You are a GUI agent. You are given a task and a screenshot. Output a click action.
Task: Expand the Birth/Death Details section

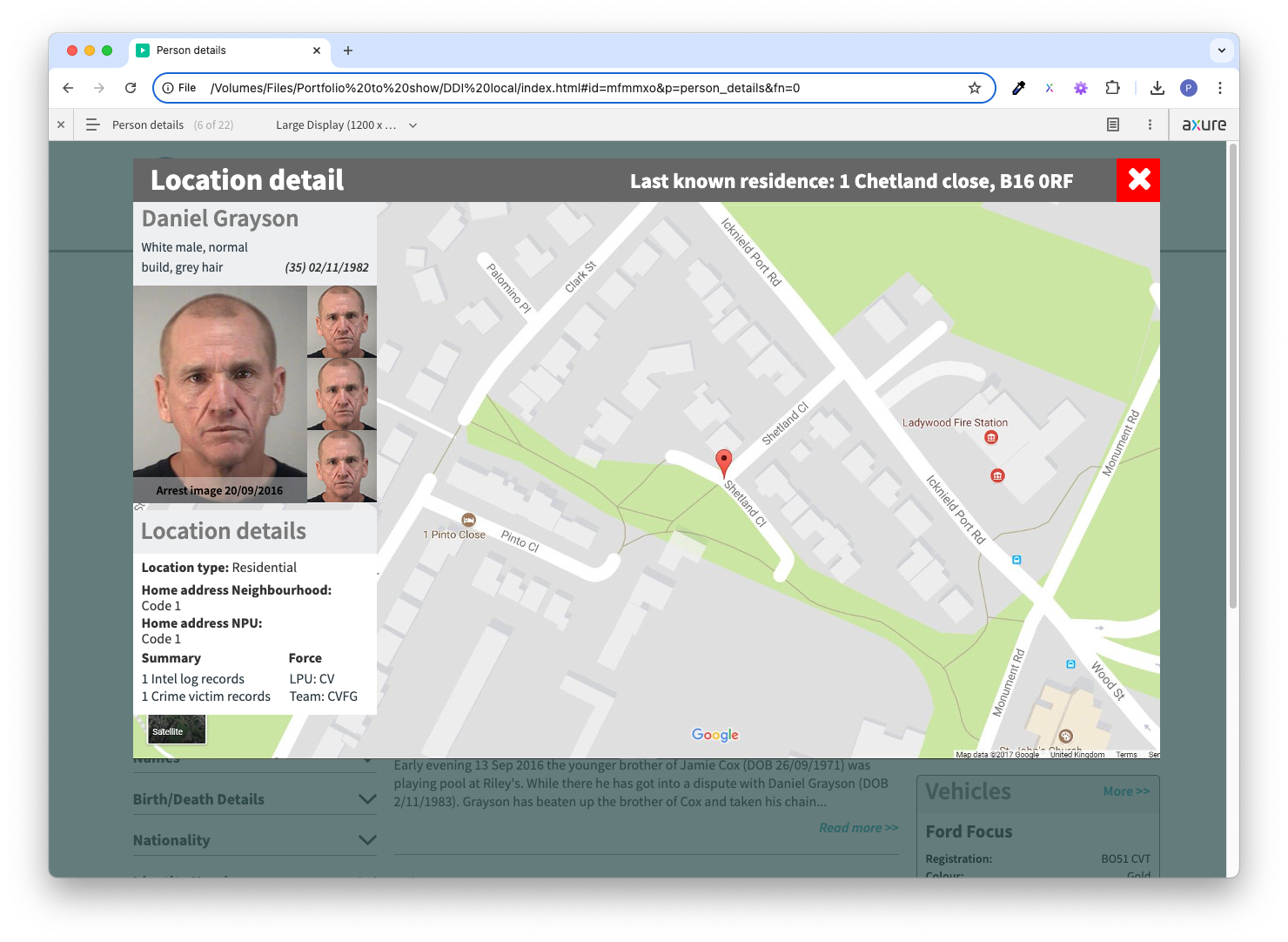255,799
